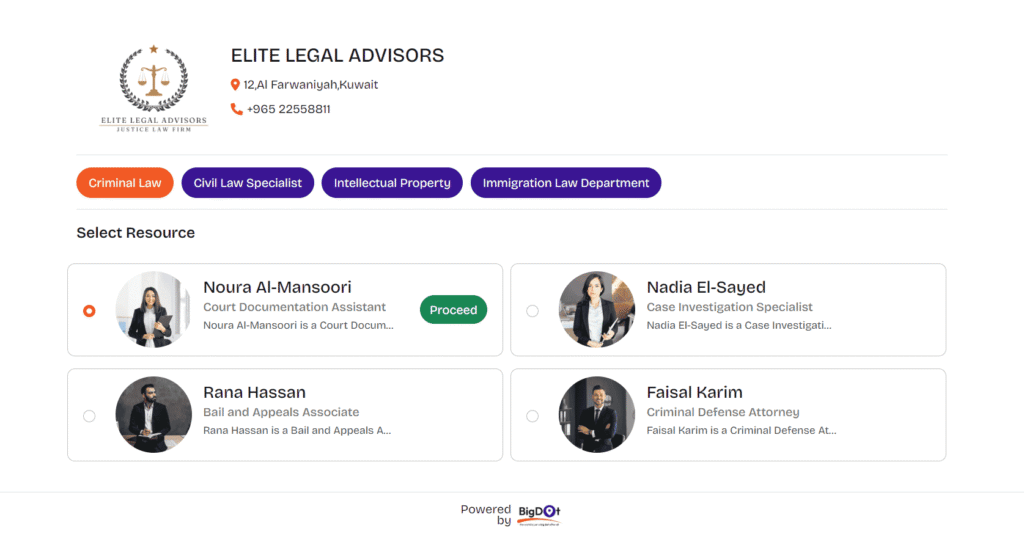Choose the Rana Hassan radio button
The height and width of the screenshot is (553, 1024).
(x=89, y=416)
